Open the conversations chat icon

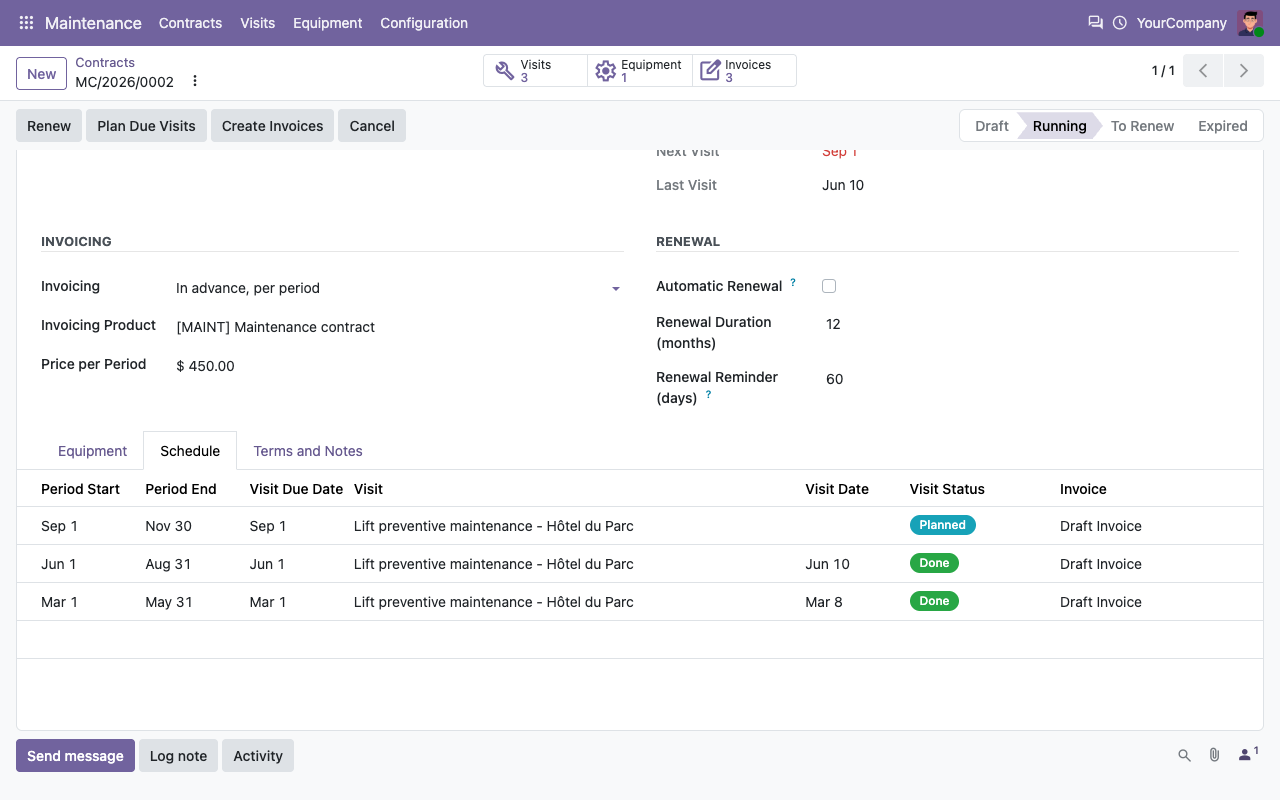(1095, 22)
